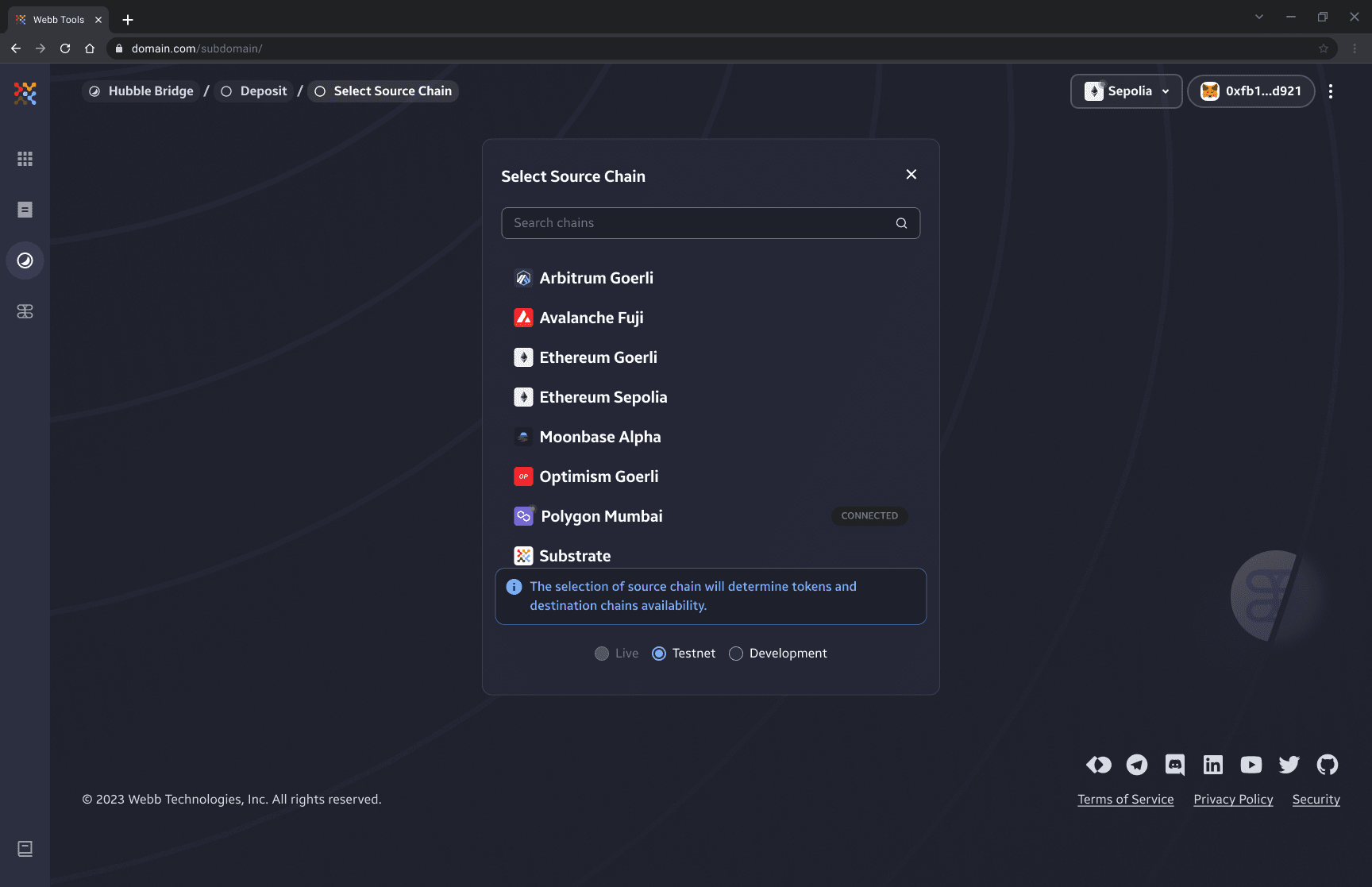
Task: Open Security link in footer
Action: pos(1316,800)
